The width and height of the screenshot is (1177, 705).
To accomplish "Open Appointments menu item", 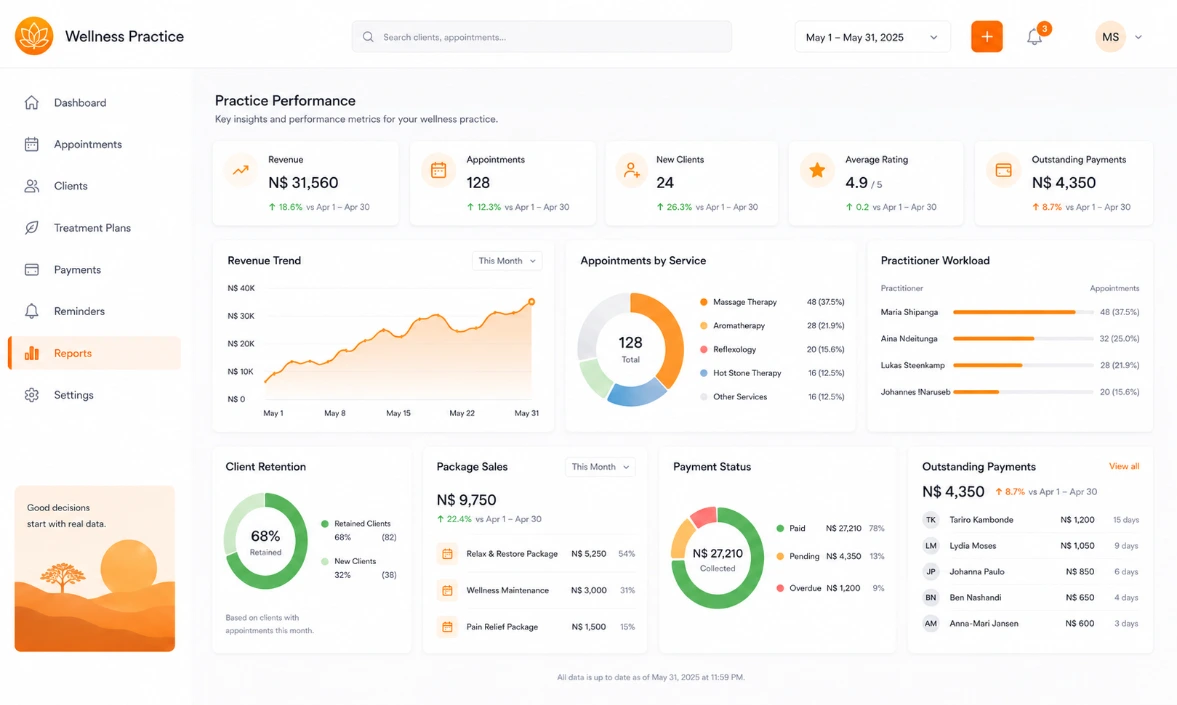I will (95, 144).
